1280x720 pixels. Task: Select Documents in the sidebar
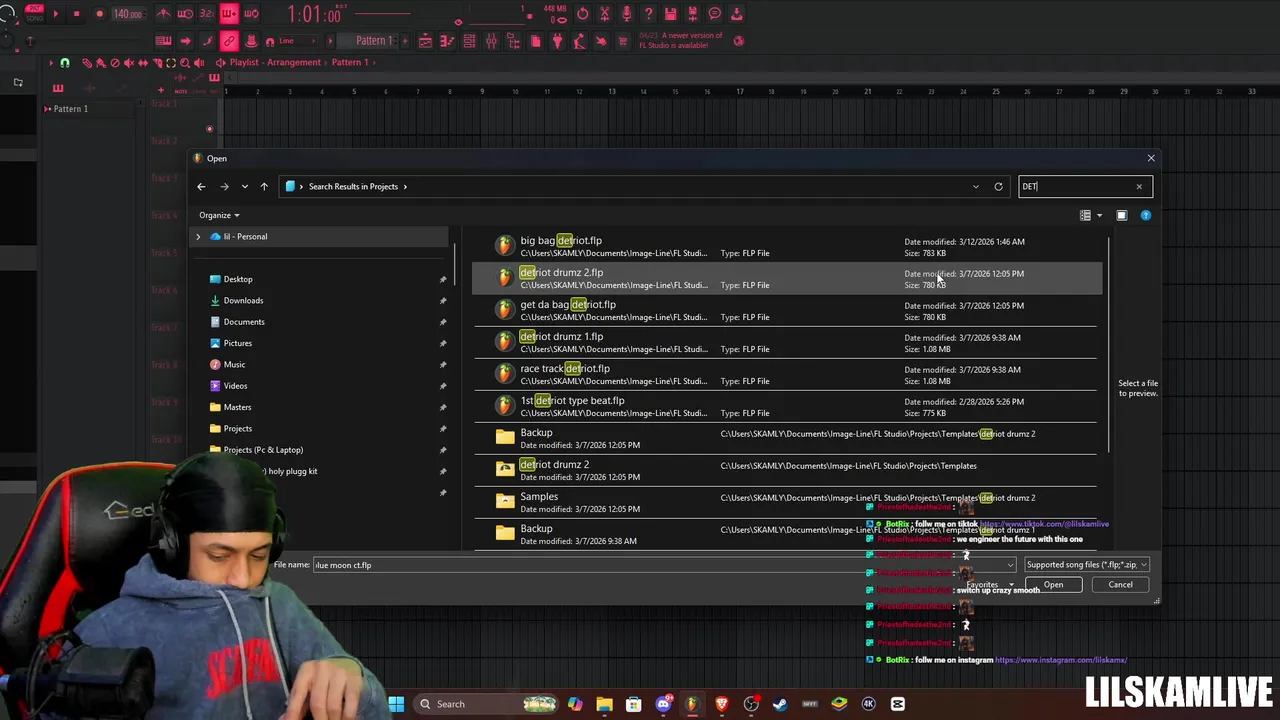pyautogui.click(x=244, y=322)
